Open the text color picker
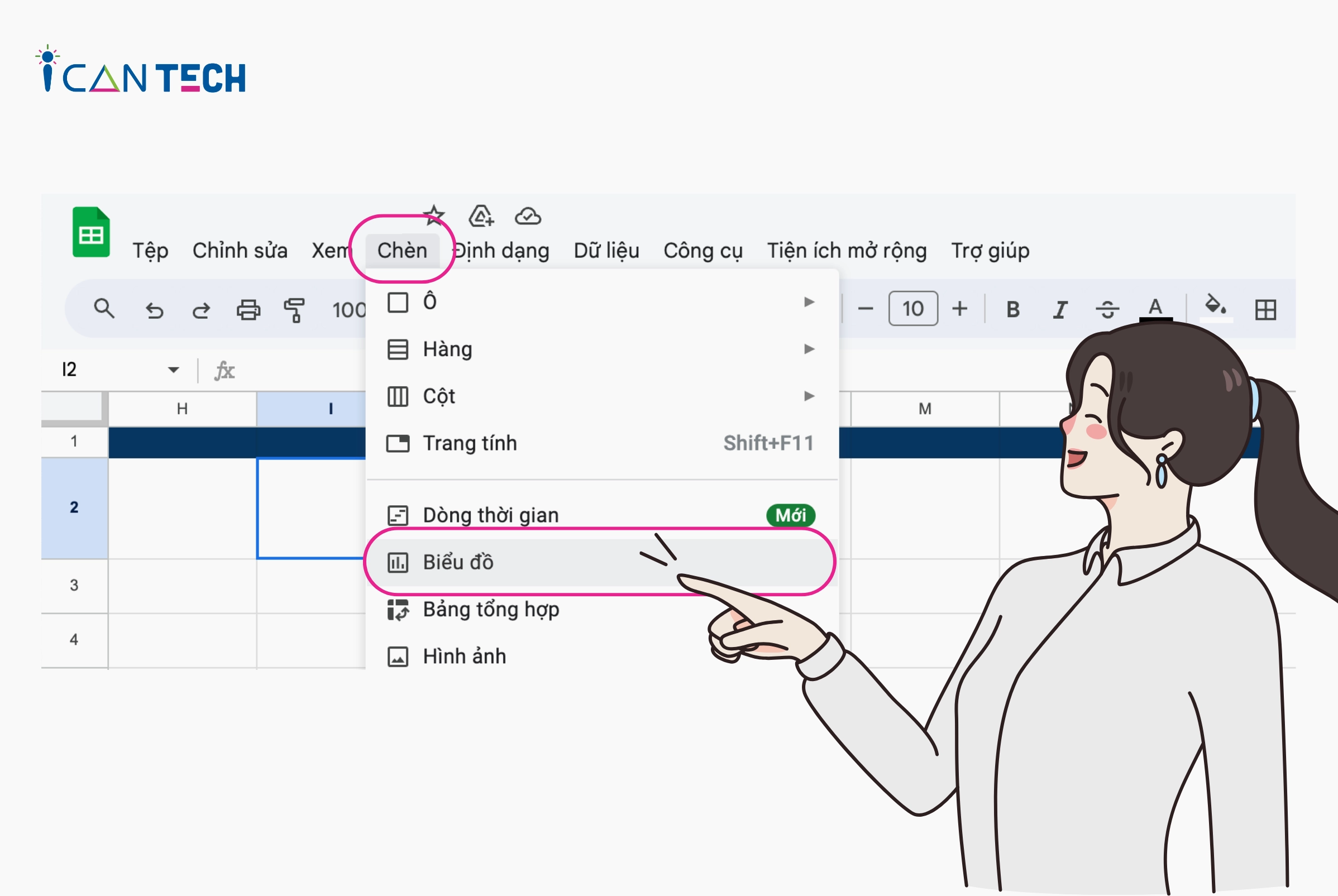1338x896 pixels. pos(1155,309)
